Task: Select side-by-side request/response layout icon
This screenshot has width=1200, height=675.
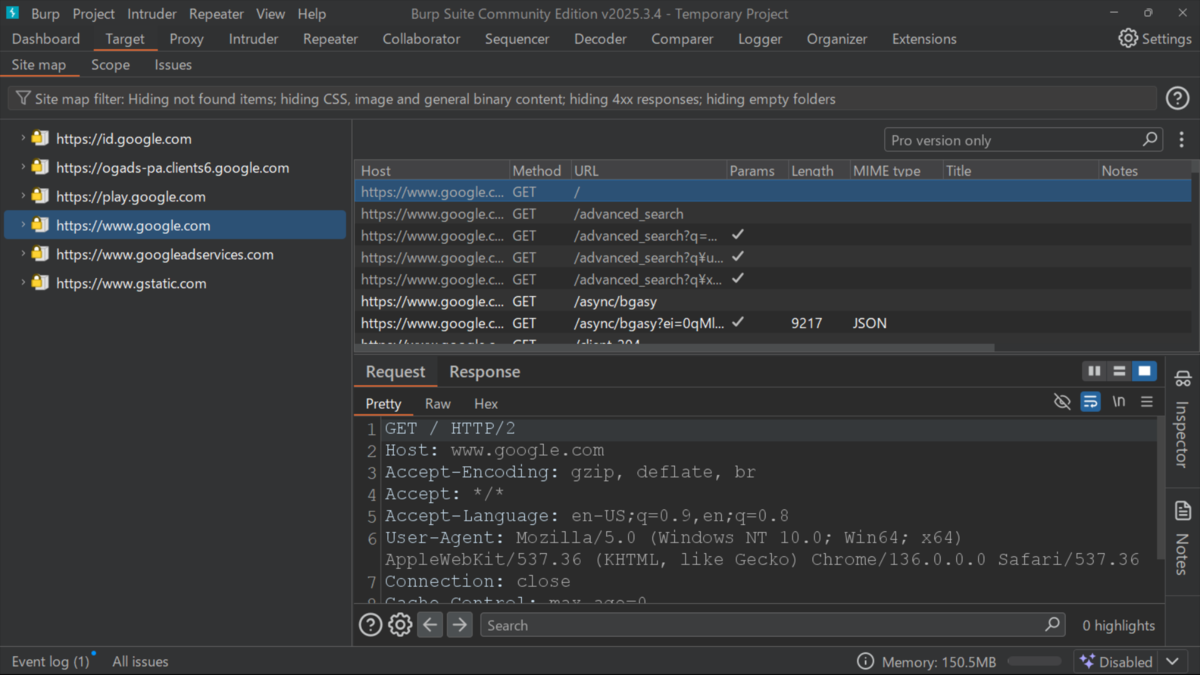Action: (x=1094, y=371)
